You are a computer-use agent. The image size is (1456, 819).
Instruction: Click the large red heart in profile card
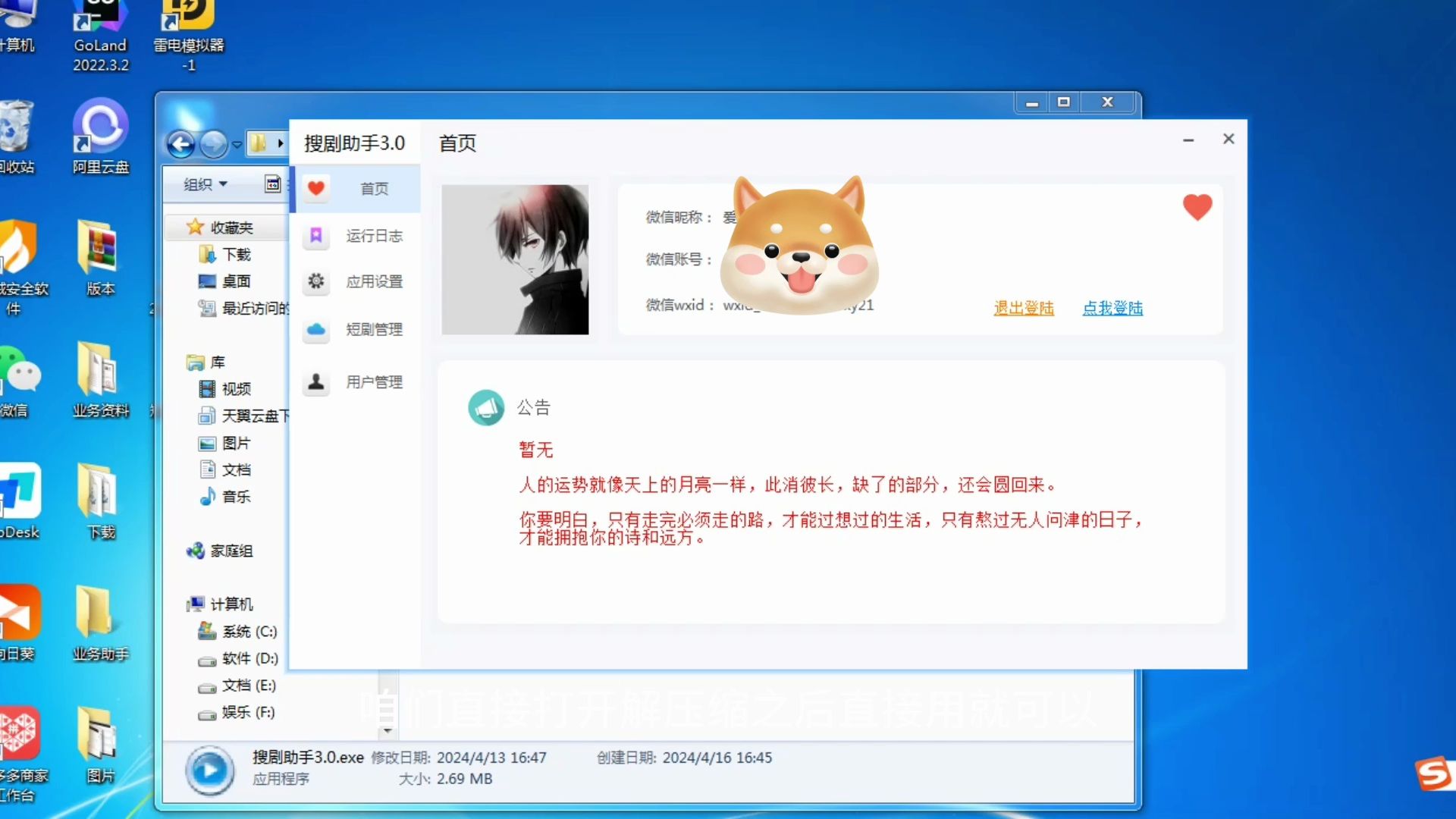click(x=1197, y=207)
